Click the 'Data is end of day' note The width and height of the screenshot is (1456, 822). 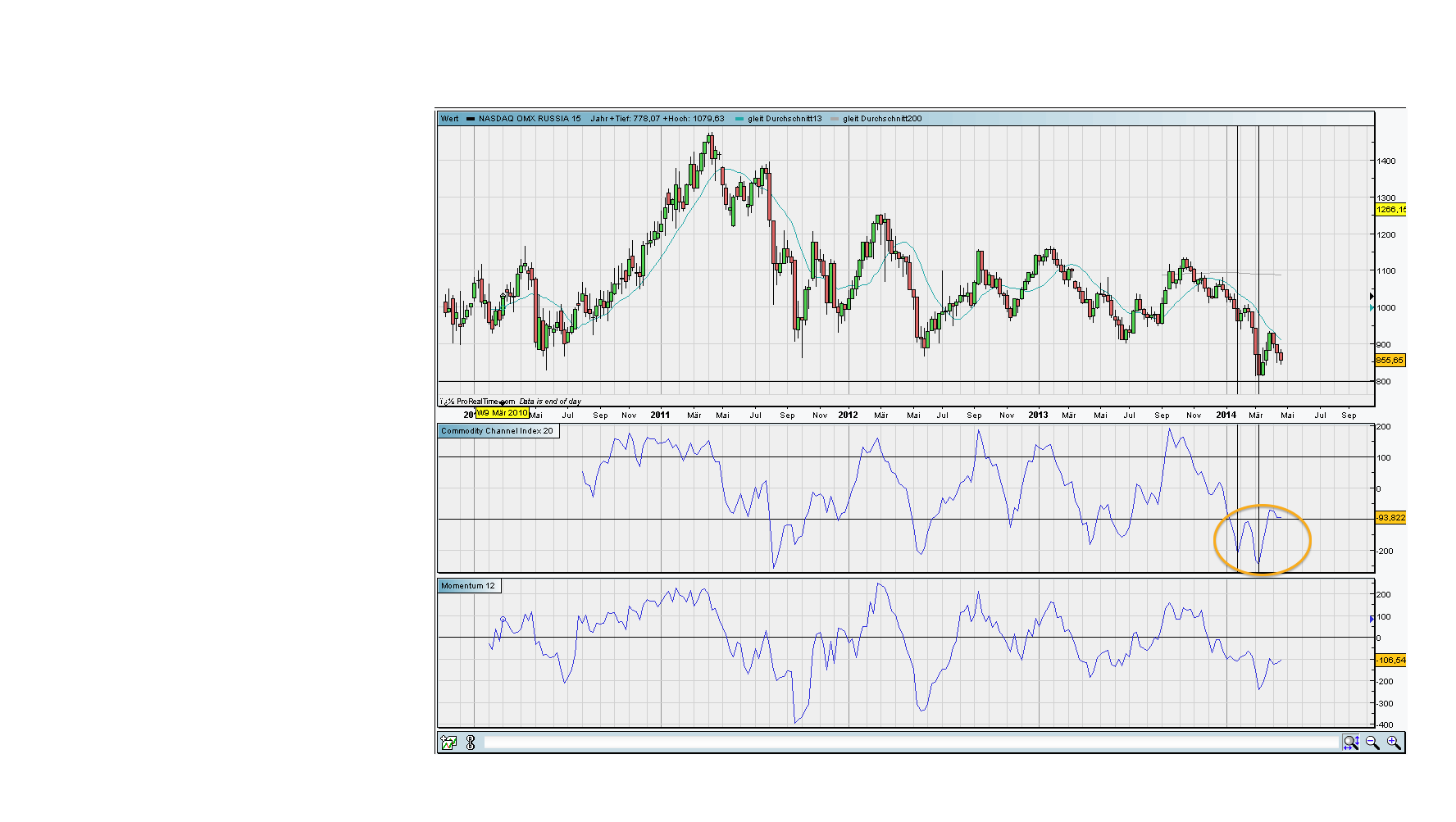[x=550, y=402]
